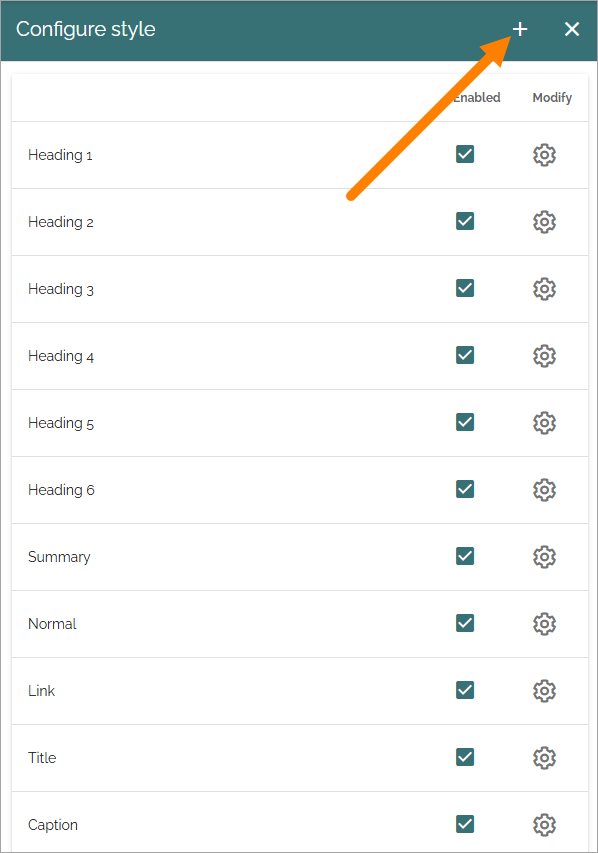Disable the Heading 1 checkbox
Viewport: 598px width, 853px height.
pyautogui.click(x=465, y=154)
